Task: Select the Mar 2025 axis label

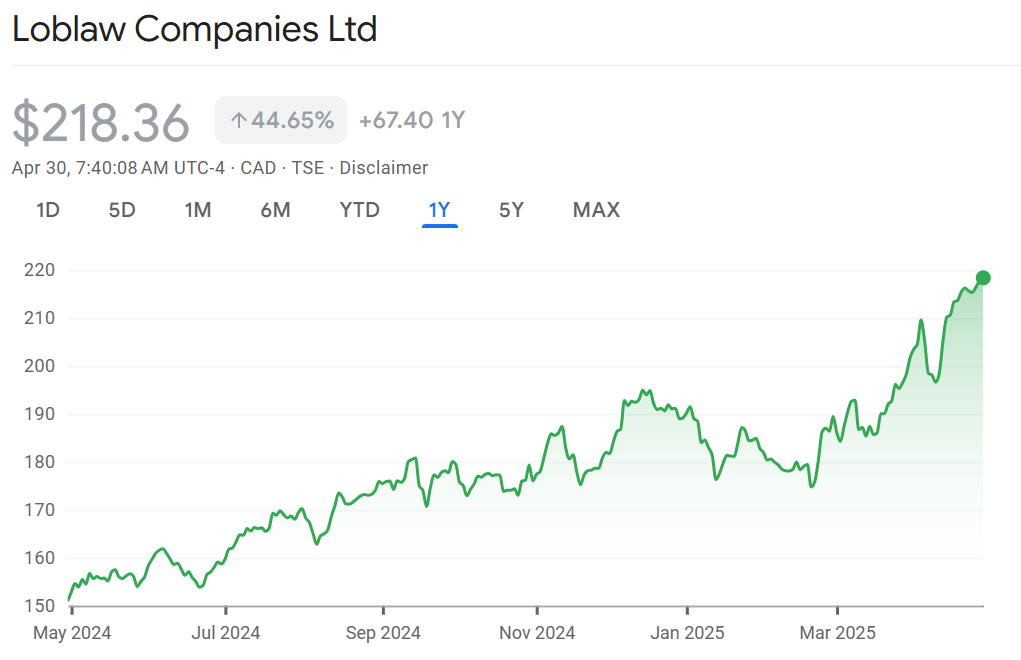Action: click(837, 633)
